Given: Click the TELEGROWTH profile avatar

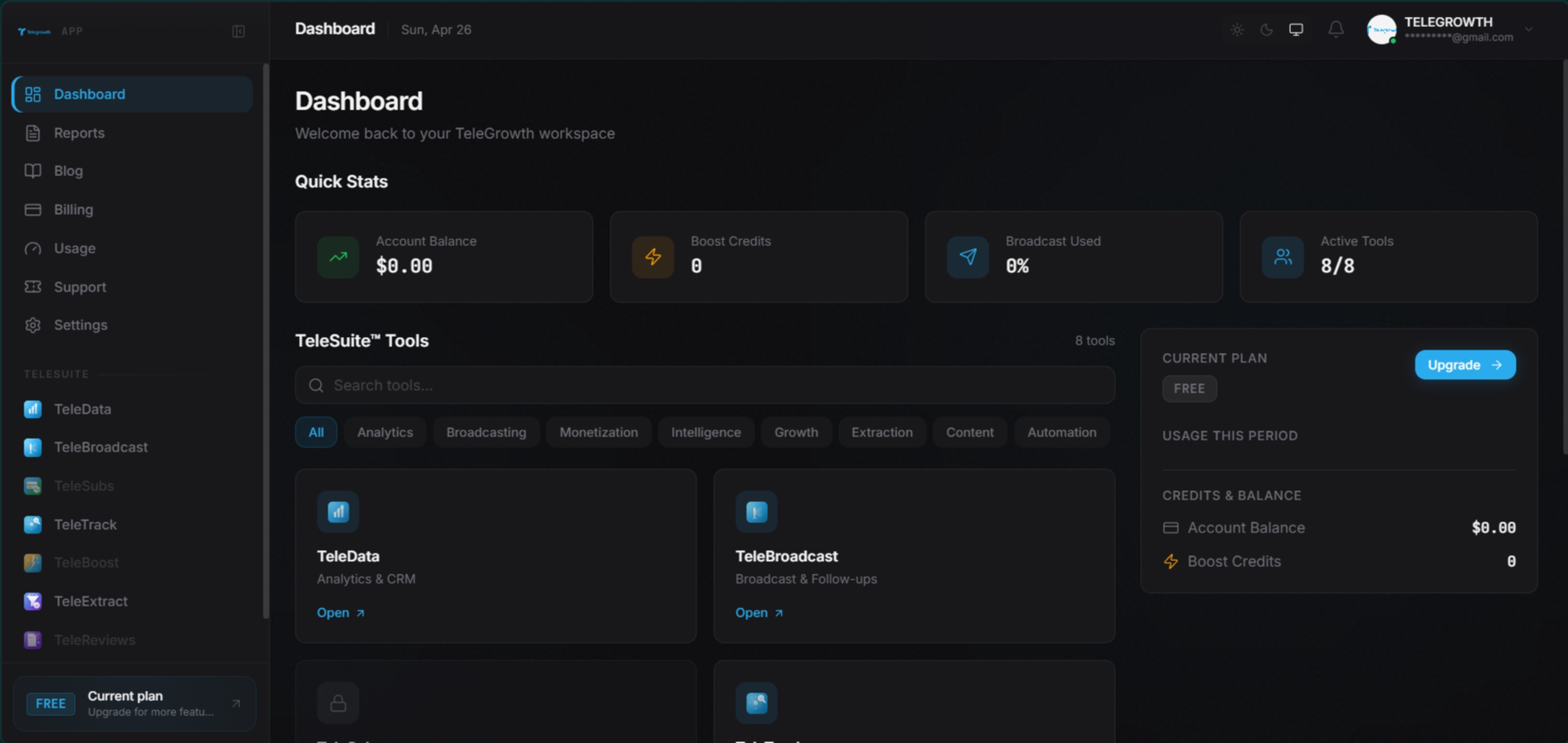Looking at the screenshot, I should pos(1382,29).
